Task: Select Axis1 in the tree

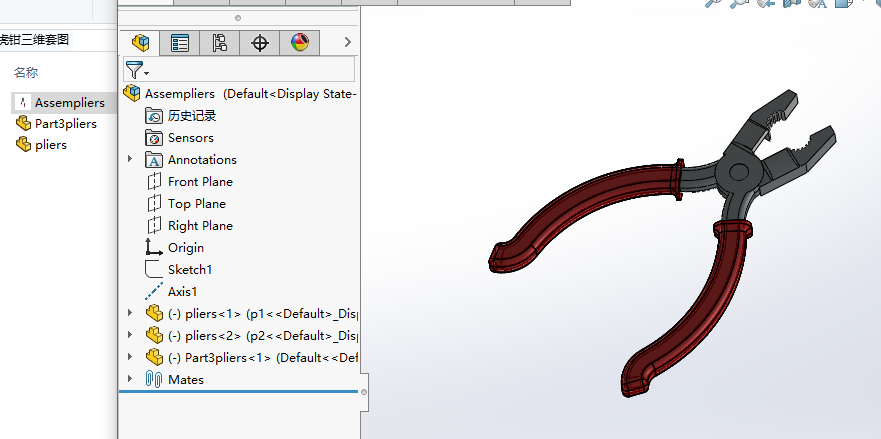Action: point(183,292)
